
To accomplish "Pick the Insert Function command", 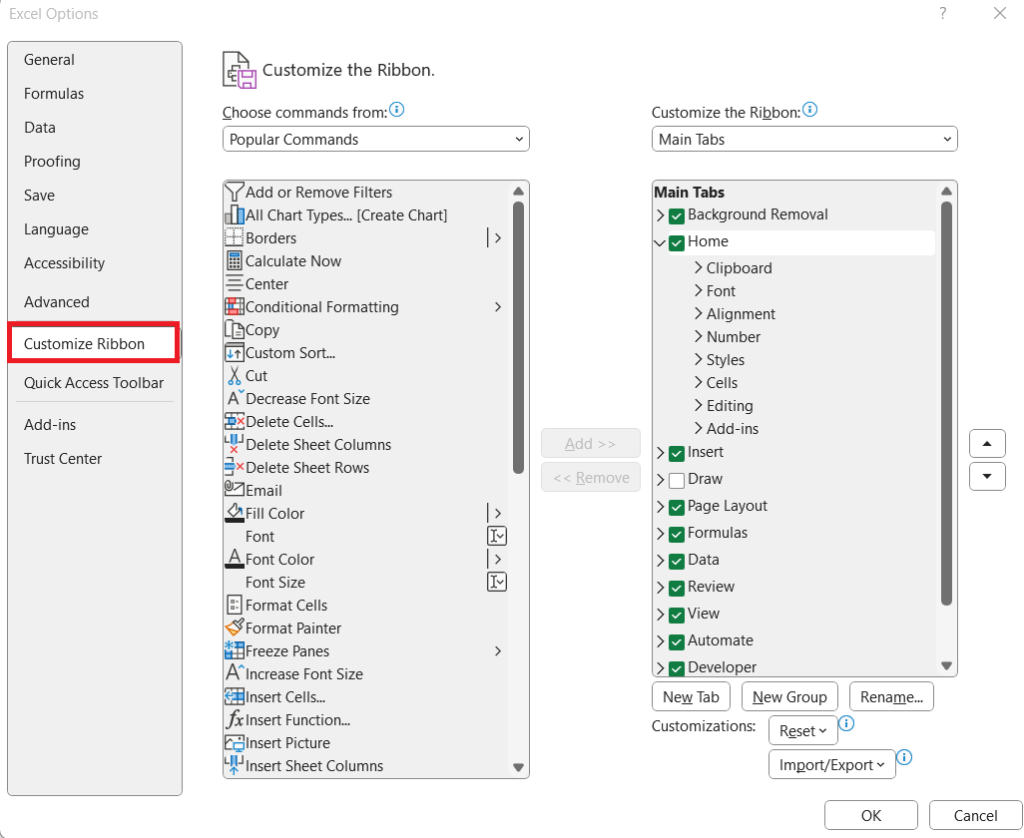I will click(x=290, y=720).
